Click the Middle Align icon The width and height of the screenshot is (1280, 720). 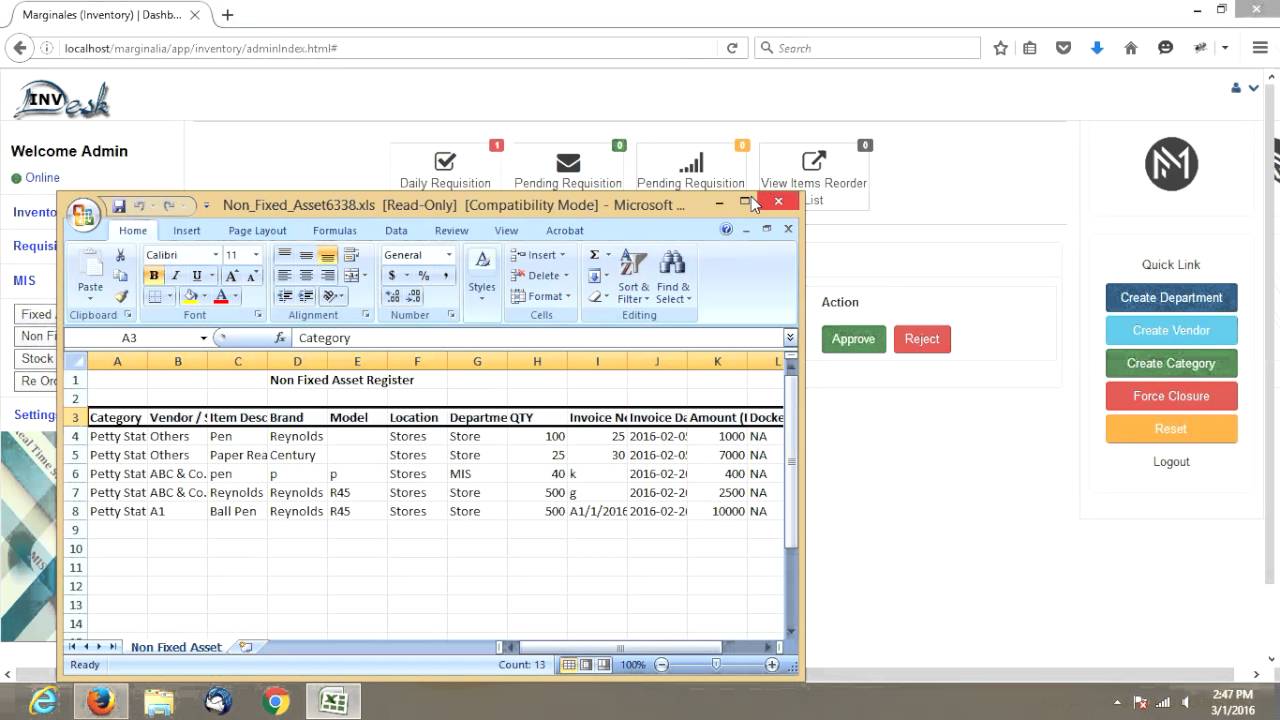(x=306, y=255)
